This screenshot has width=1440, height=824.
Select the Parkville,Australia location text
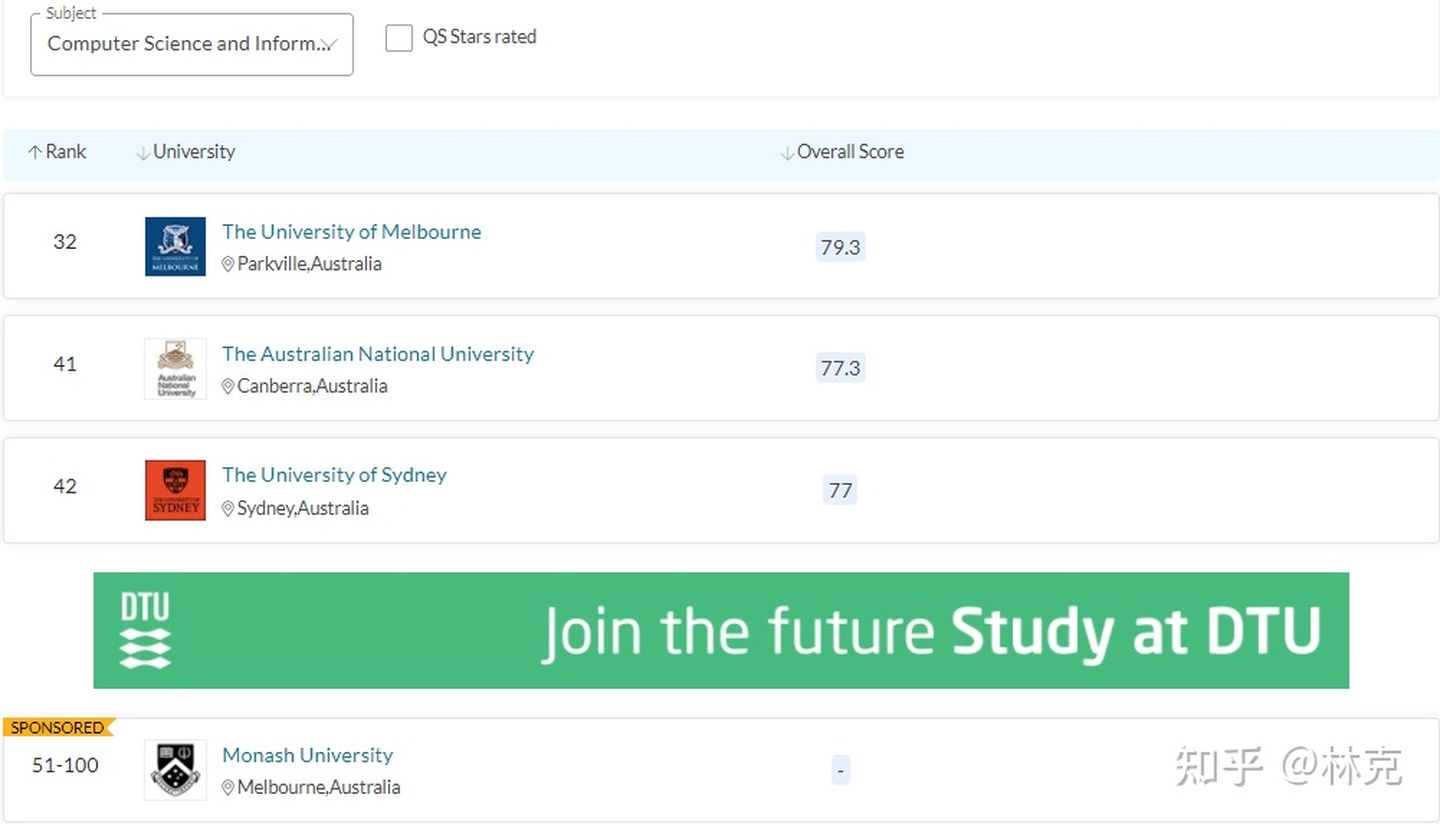[x=309, y=265]
